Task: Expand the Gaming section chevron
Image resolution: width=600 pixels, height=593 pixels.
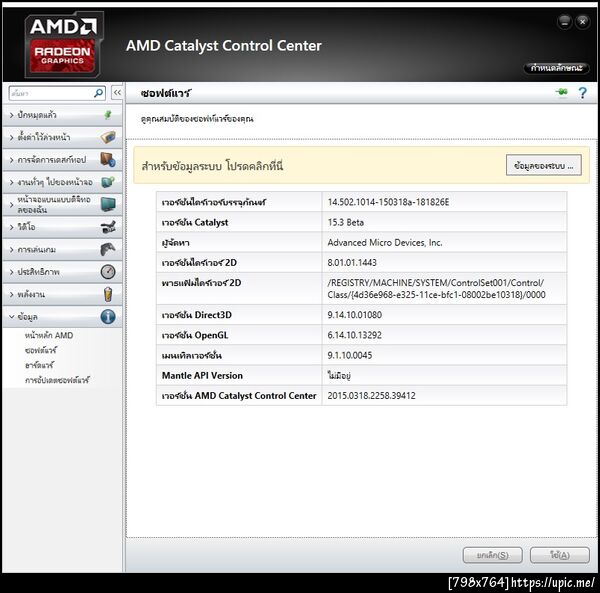Action: 11,249
